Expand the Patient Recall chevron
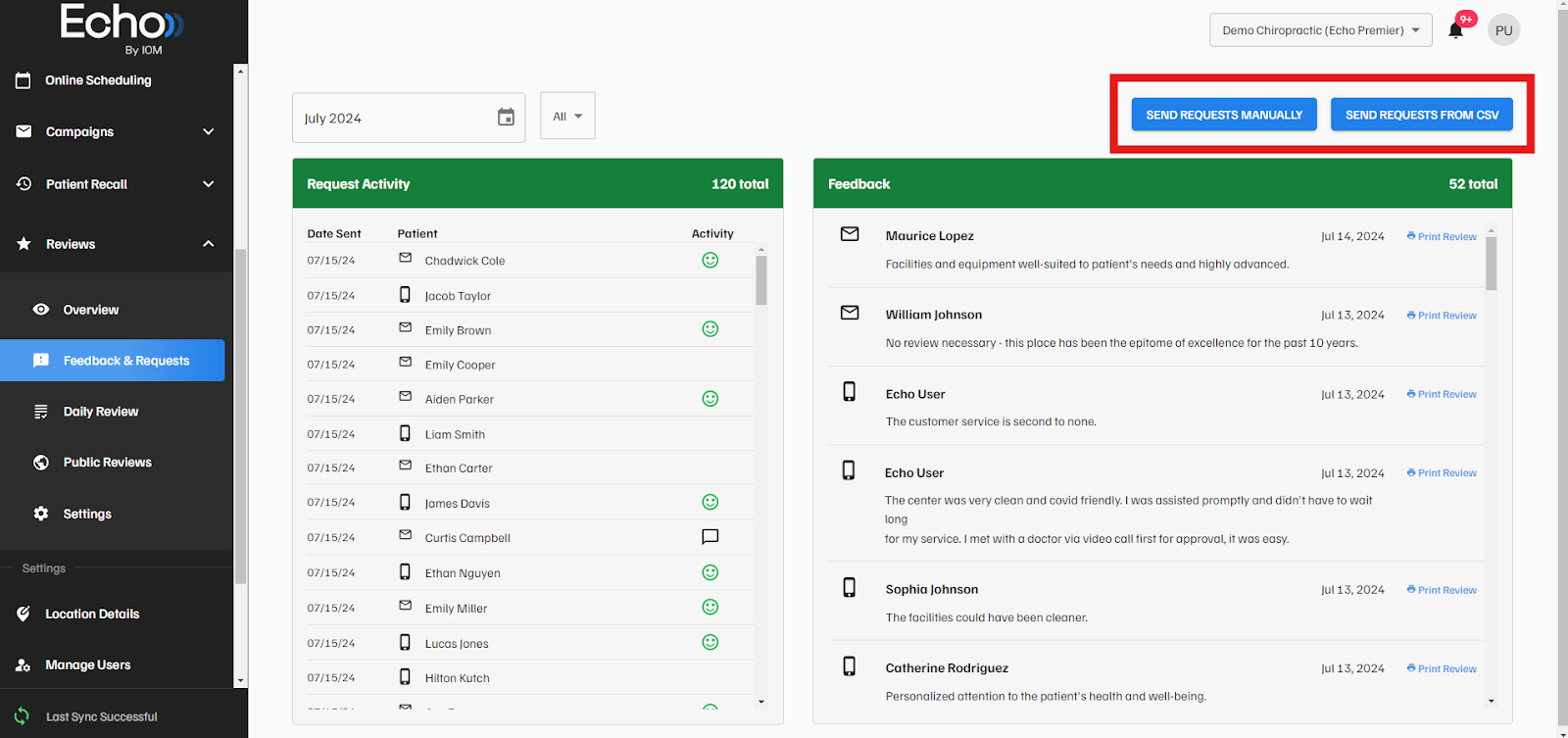 [x=208, y=183]
